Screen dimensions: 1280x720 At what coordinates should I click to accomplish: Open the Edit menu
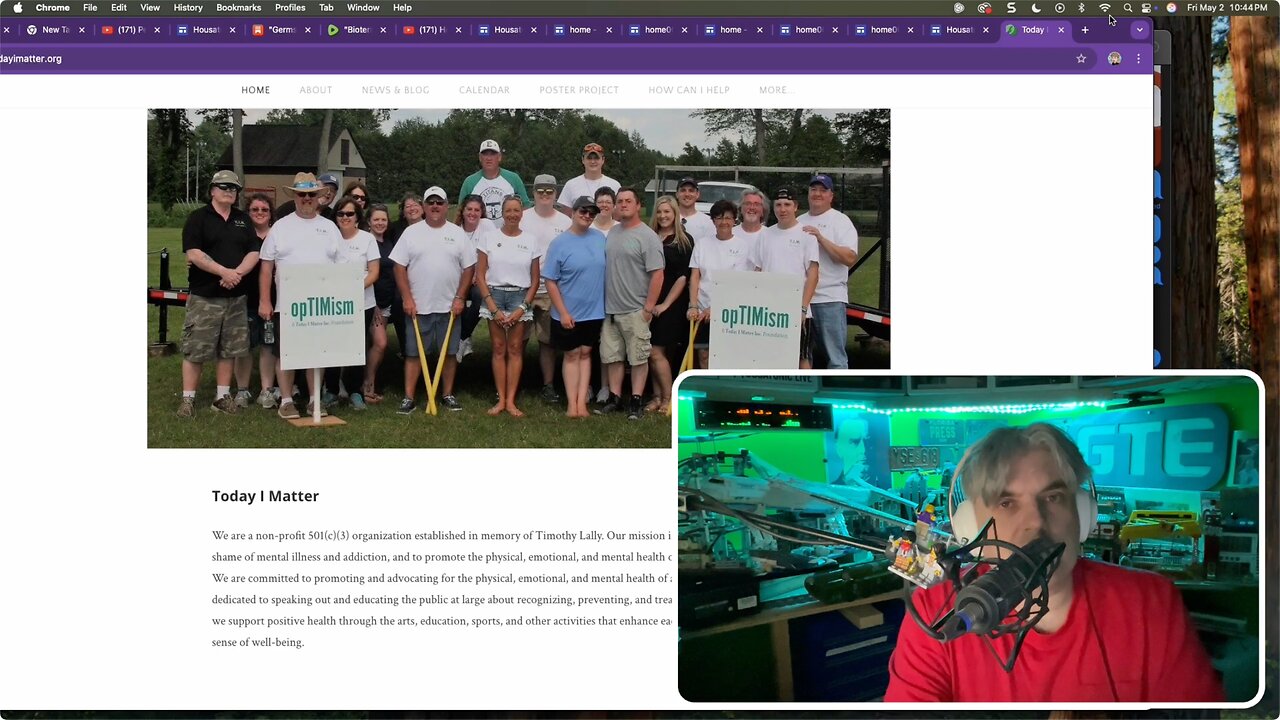119,7
